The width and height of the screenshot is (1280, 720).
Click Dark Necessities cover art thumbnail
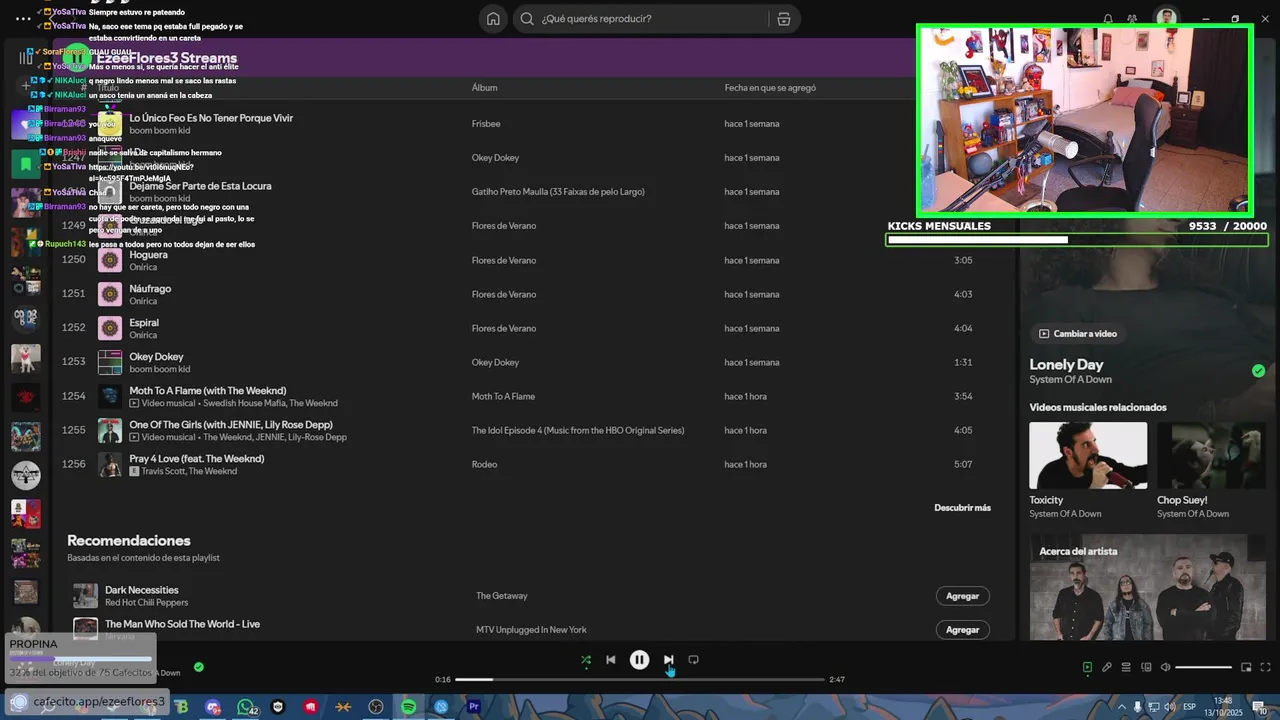86,596
